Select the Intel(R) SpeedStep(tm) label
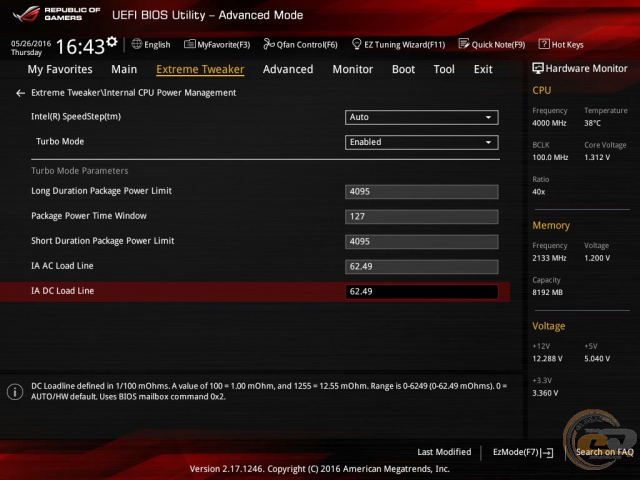Screen dimensions: 640x480 (76, 117)
